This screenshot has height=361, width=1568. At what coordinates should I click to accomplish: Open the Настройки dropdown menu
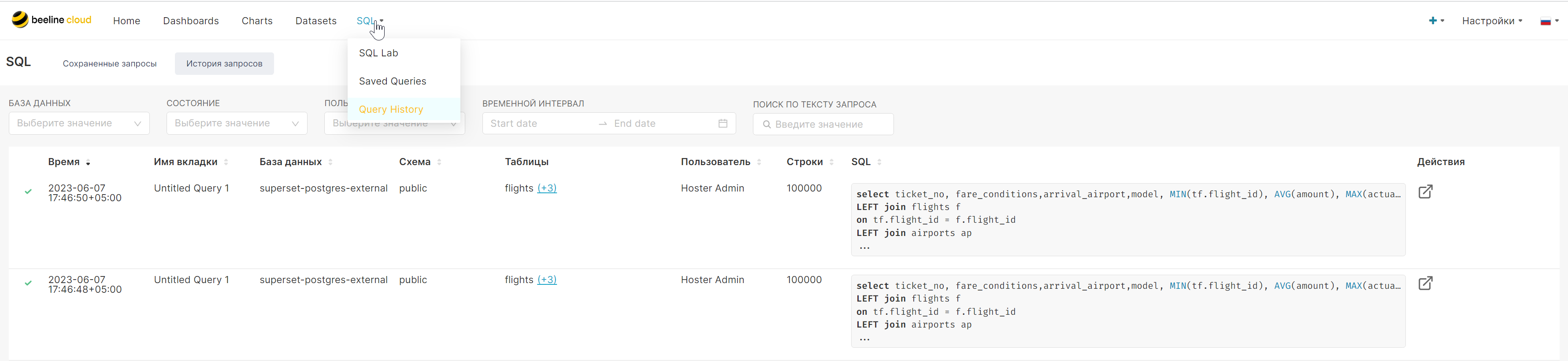1492,21
